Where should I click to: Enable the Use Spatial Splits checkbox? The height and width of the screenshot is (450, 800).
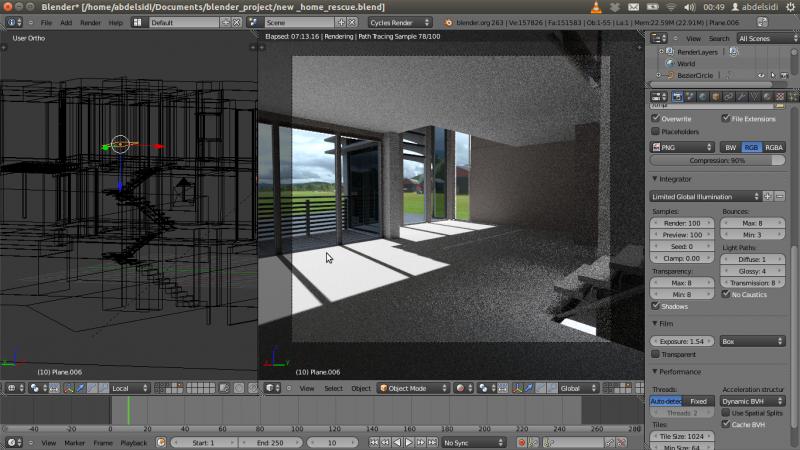click(726, 413)
